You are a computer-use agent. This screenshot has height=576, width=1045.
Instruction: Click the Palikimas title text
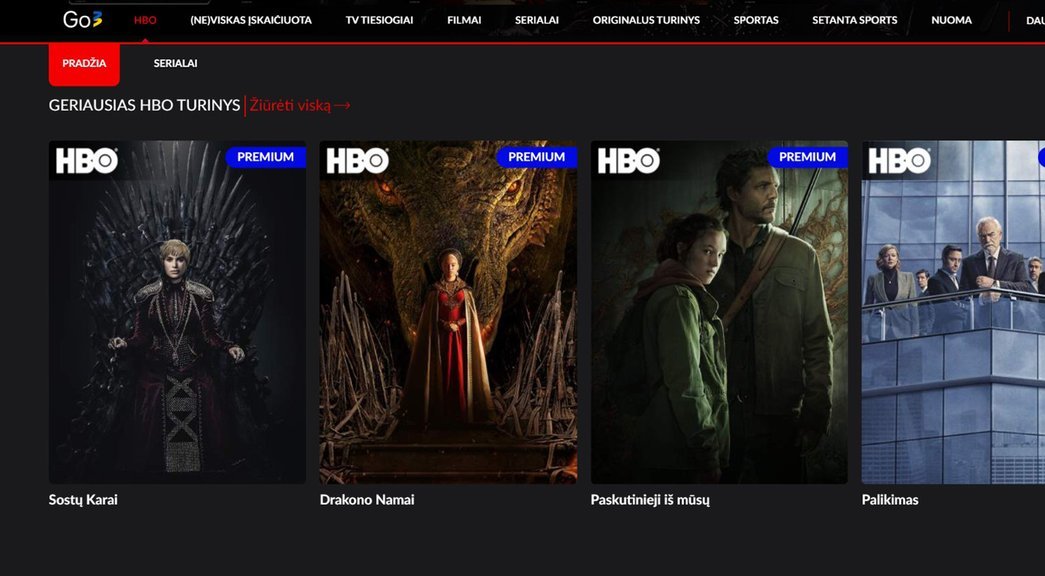(x=890, y=499)
